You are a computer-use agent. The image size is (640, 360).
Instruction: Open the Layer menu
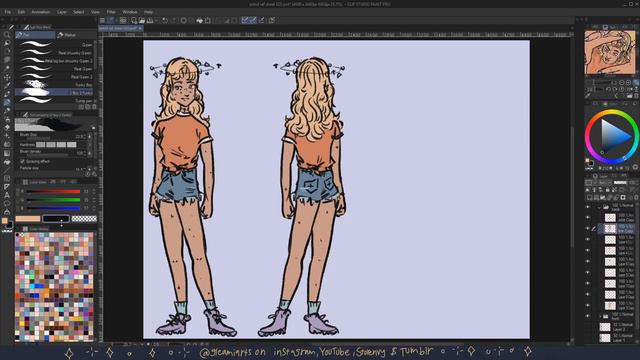click(62, 12)
